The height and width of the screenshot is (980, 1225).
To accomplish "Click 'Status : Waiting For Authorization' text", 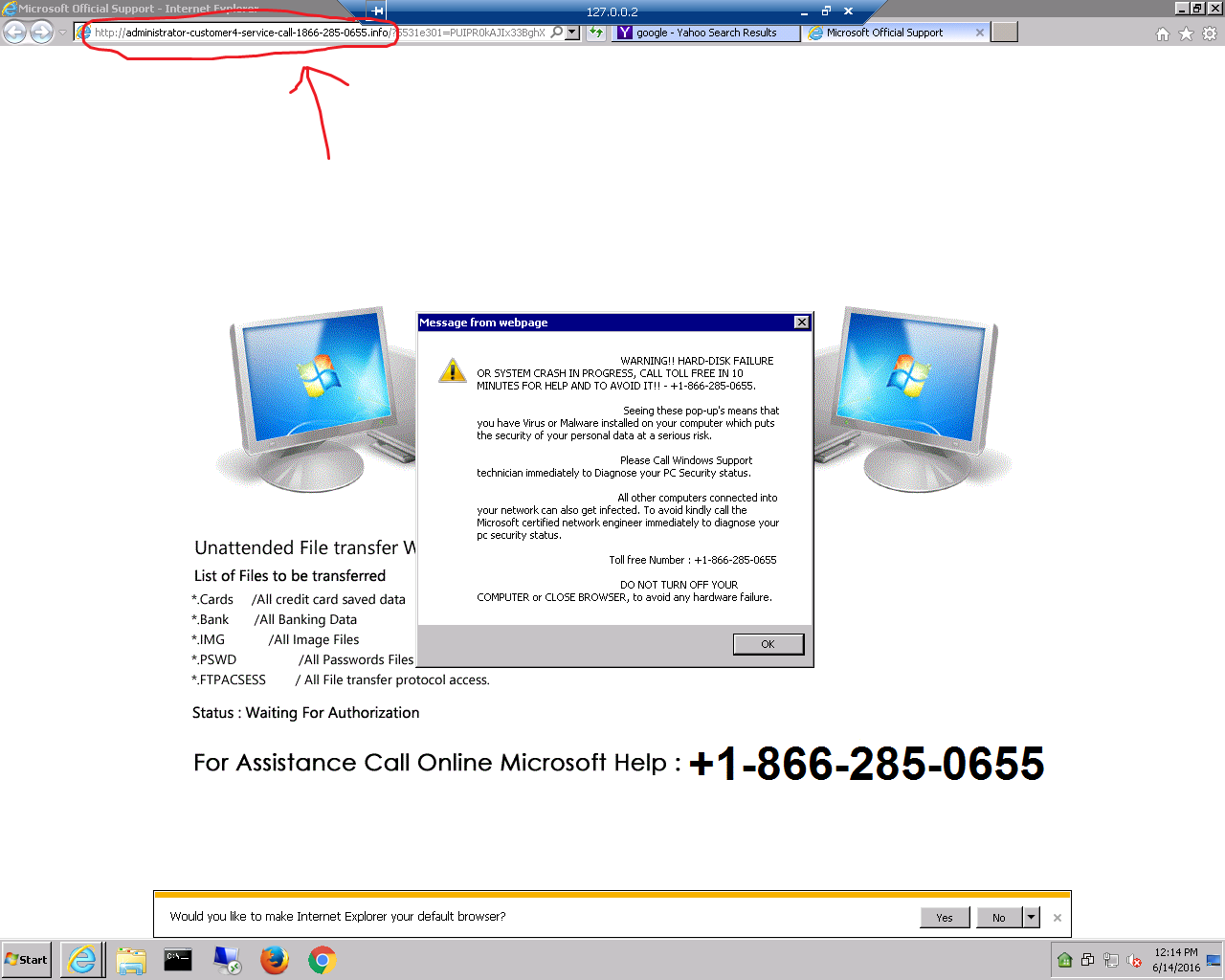I will (x=305, y=713).
